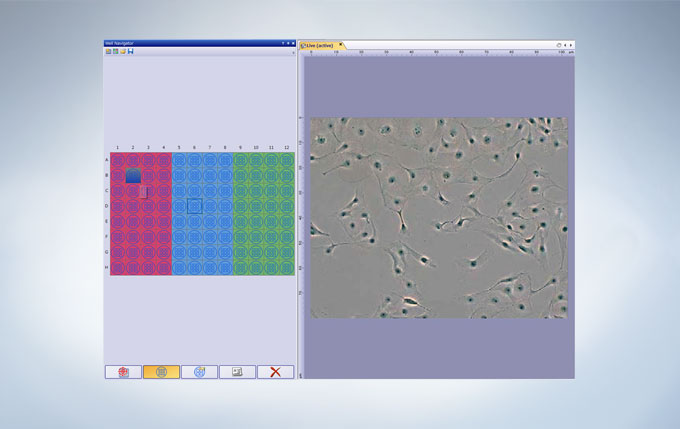Viewport: 680px width, 429px height.
Task: Click the live cell microscopy image
Action: [438, 217]
